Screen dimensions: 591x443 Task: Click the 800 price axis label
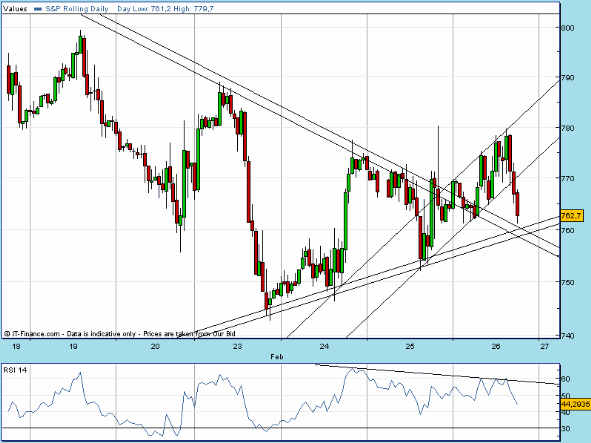click(x=567, y=28)
